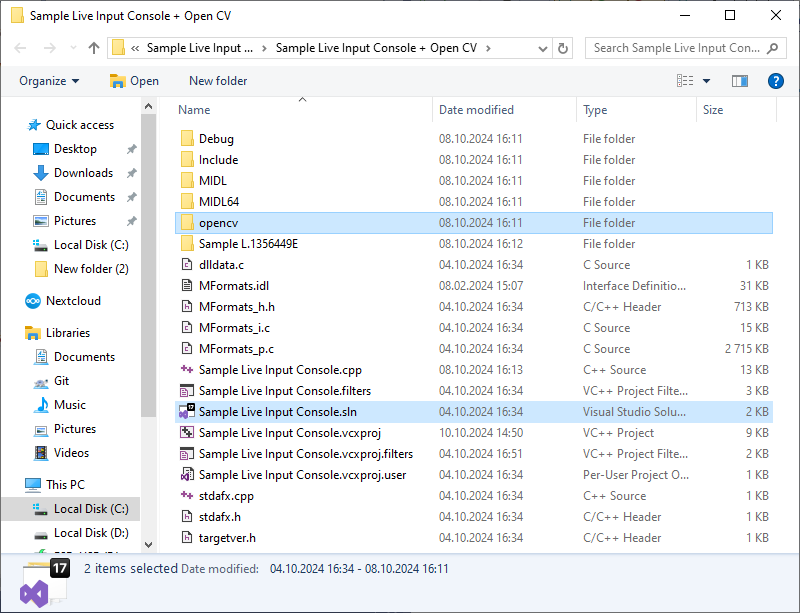The height and width of the screenshot is (613, 800).
Task: Open the Music library icon
Action: 40,405
